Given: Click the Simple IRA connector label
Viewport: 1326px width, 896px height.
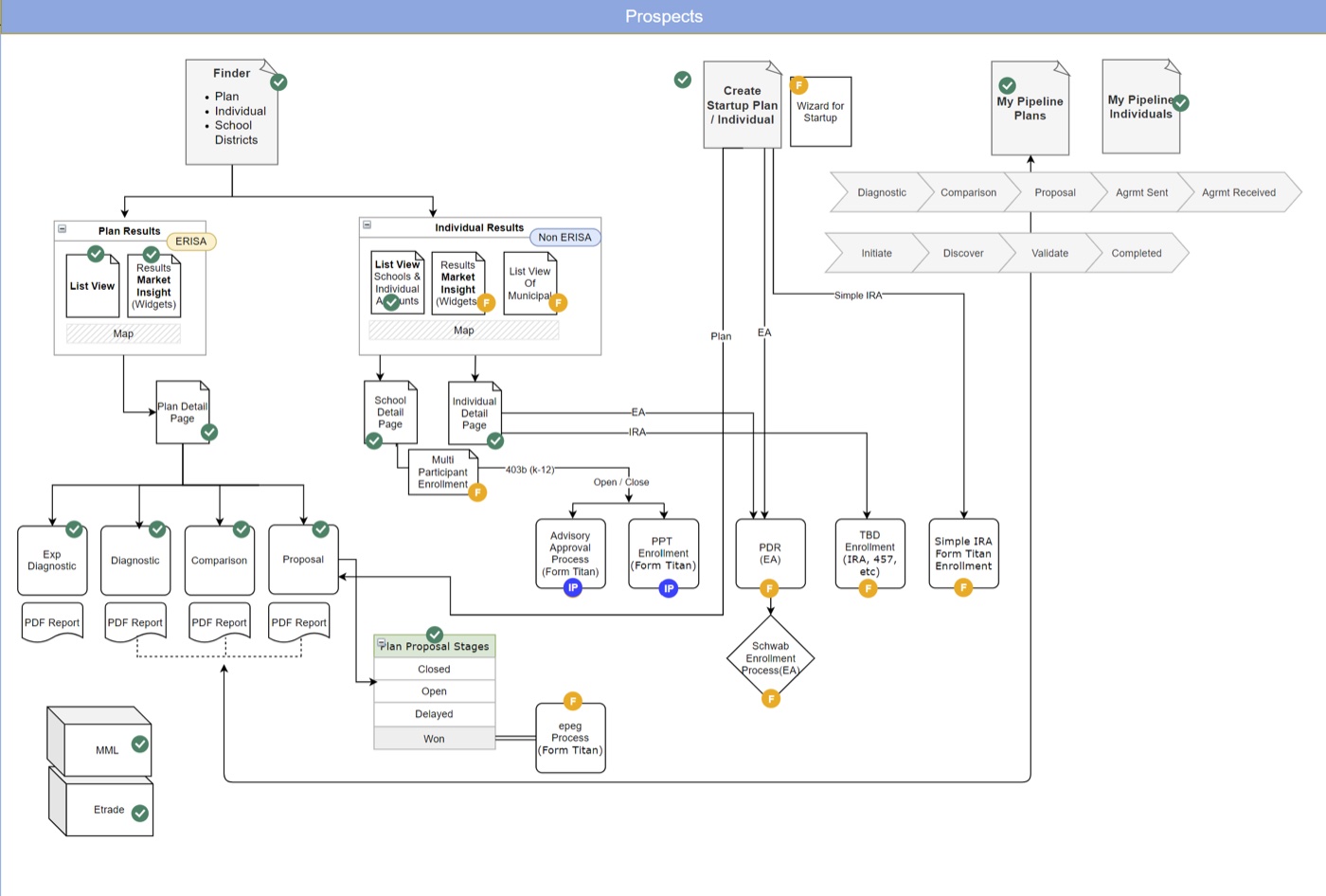Looking at the screenshot, I should [x=858, y=296].
